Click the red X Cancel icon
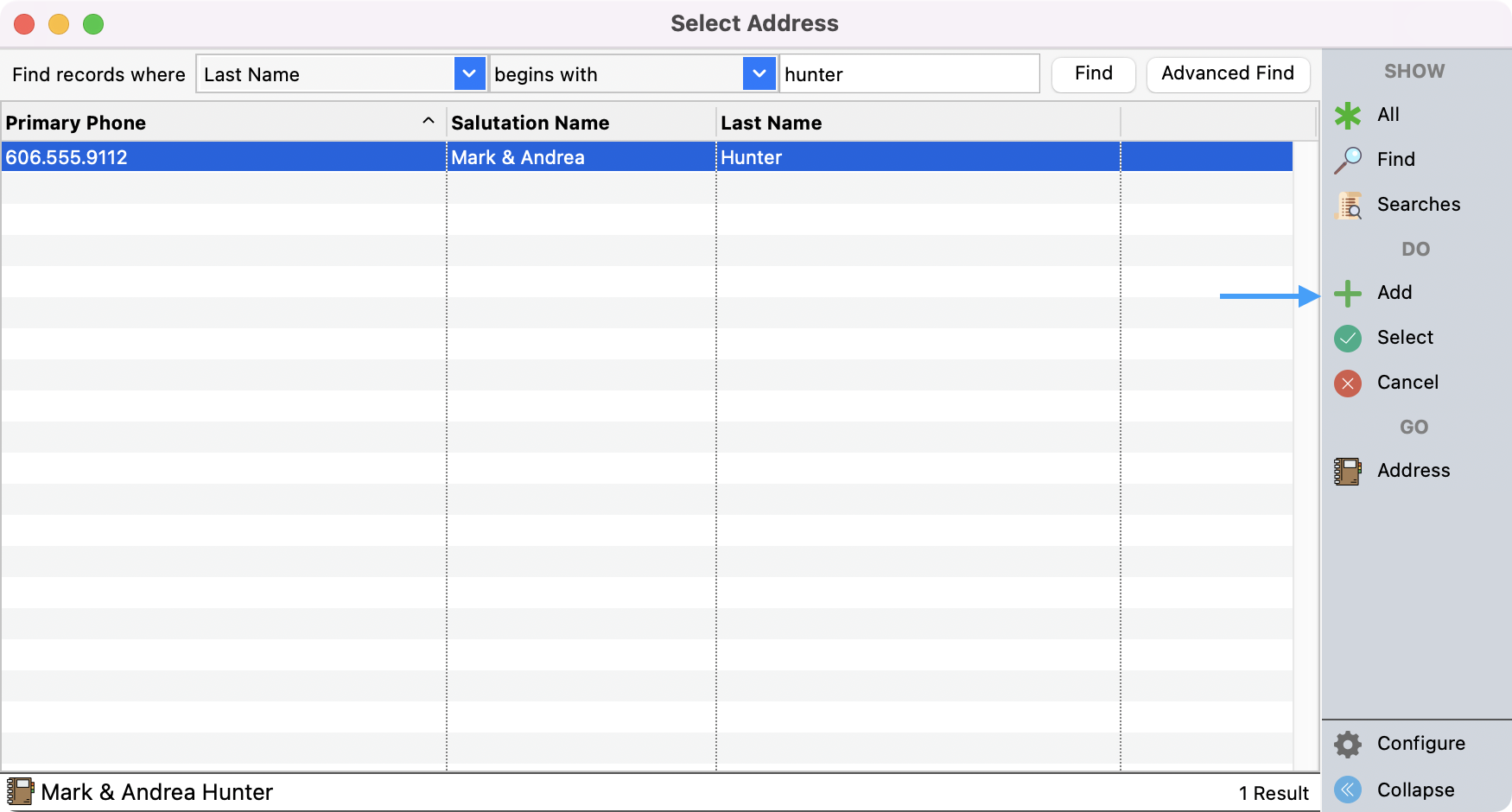 click(x=1347, y=383)
